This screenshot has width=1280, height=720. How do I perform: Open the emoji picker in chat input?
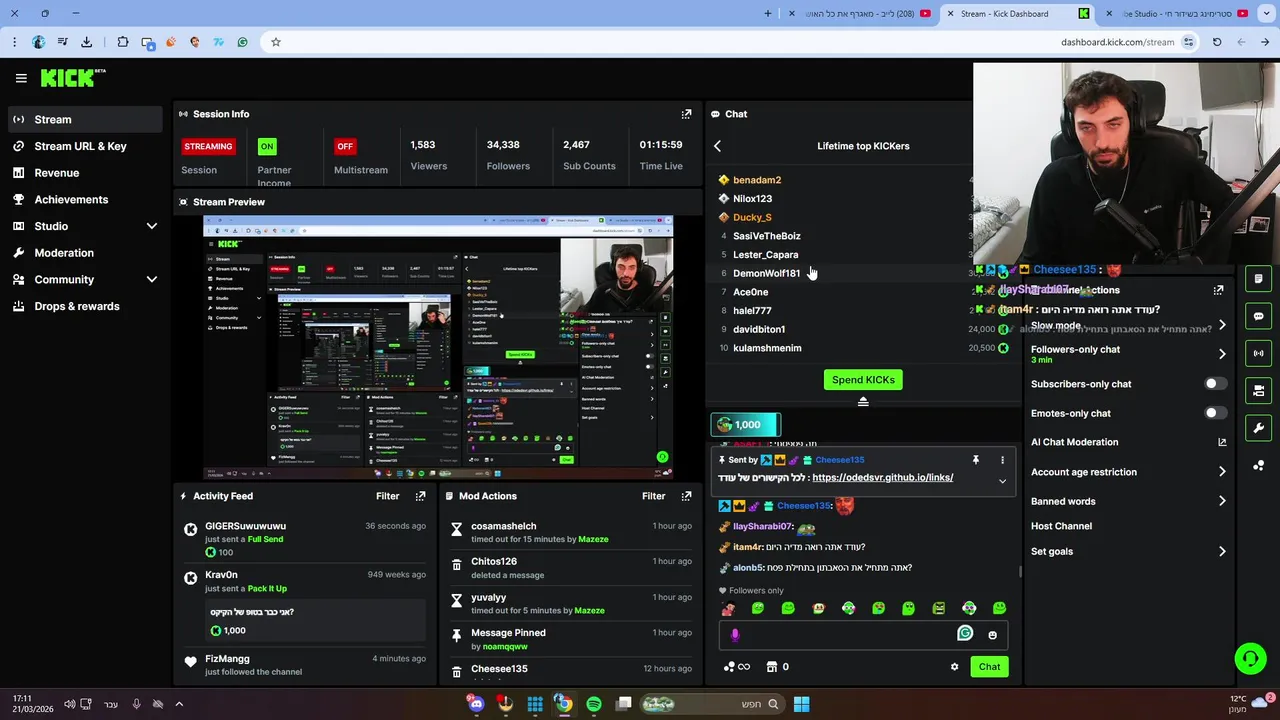point(992,635)
